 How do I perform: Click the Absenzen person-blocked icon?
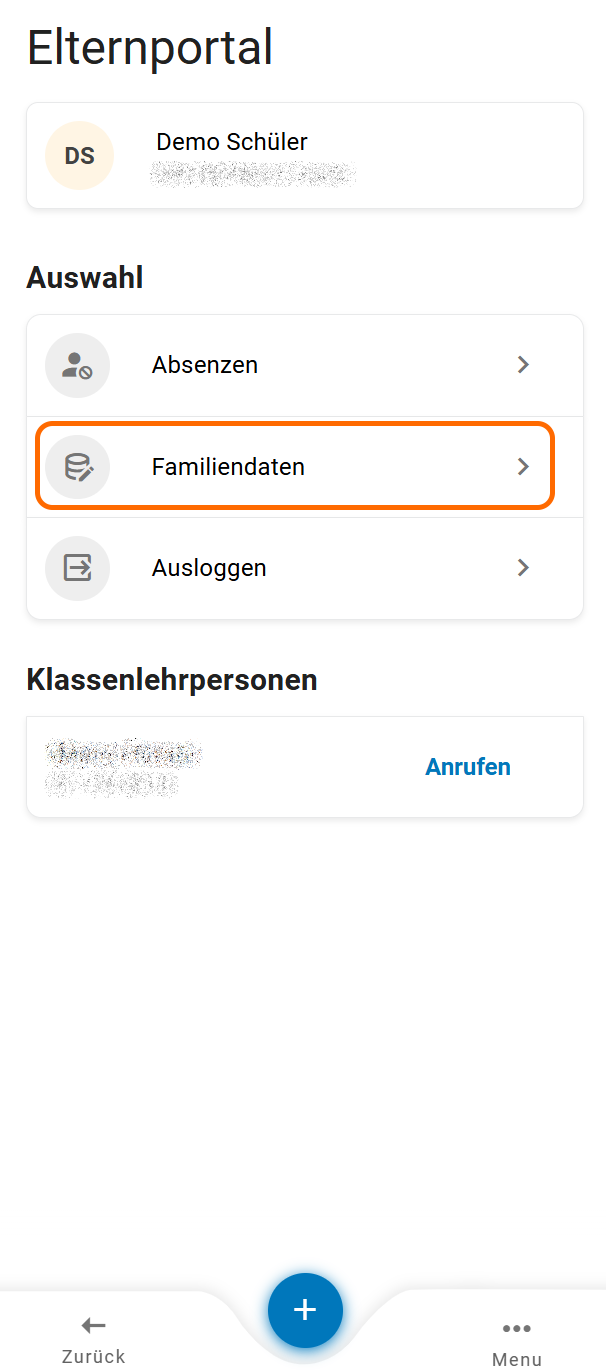click(x=77, y=365)
